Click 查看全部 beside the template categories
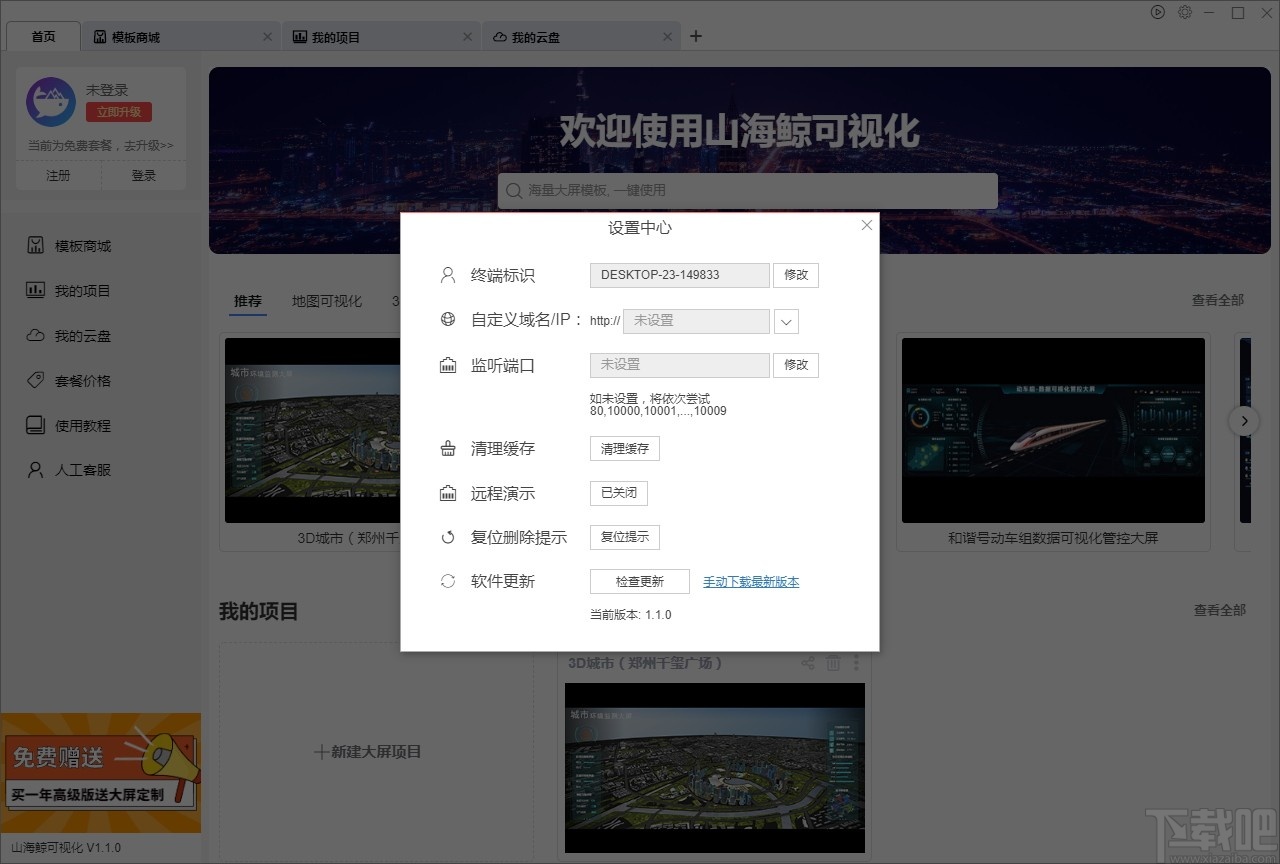Viewport: 1280px width, 864px height. 1218,300
